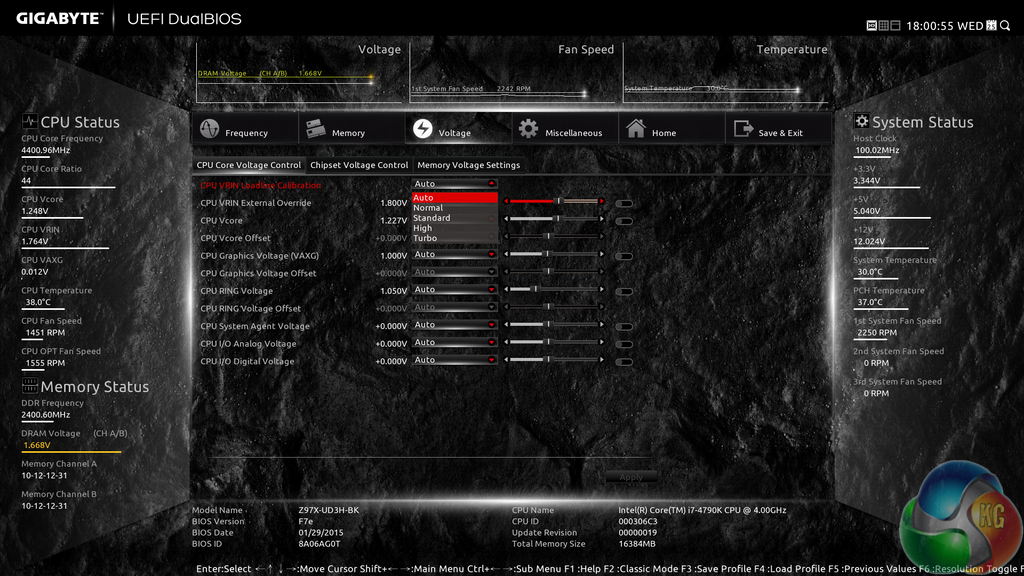Toggle CPU VRIN External Override switch

[624, 204]
